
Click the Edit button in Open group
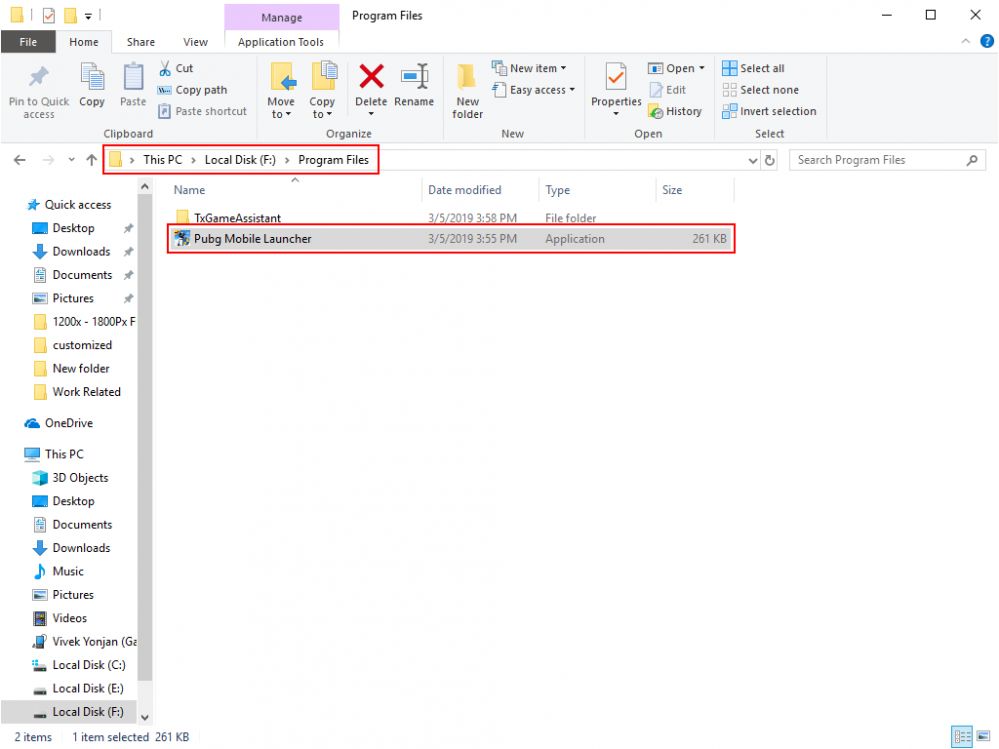(x=667, y=90)
